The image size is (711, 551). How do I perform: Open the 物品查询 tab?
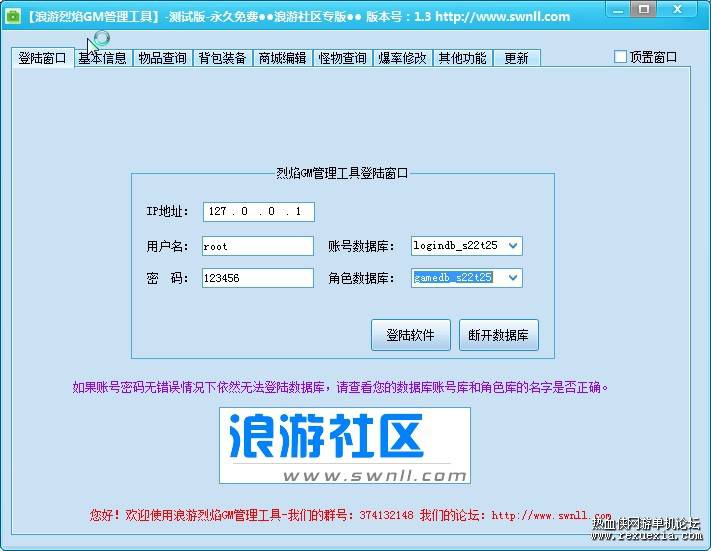[x=162, y=58]
